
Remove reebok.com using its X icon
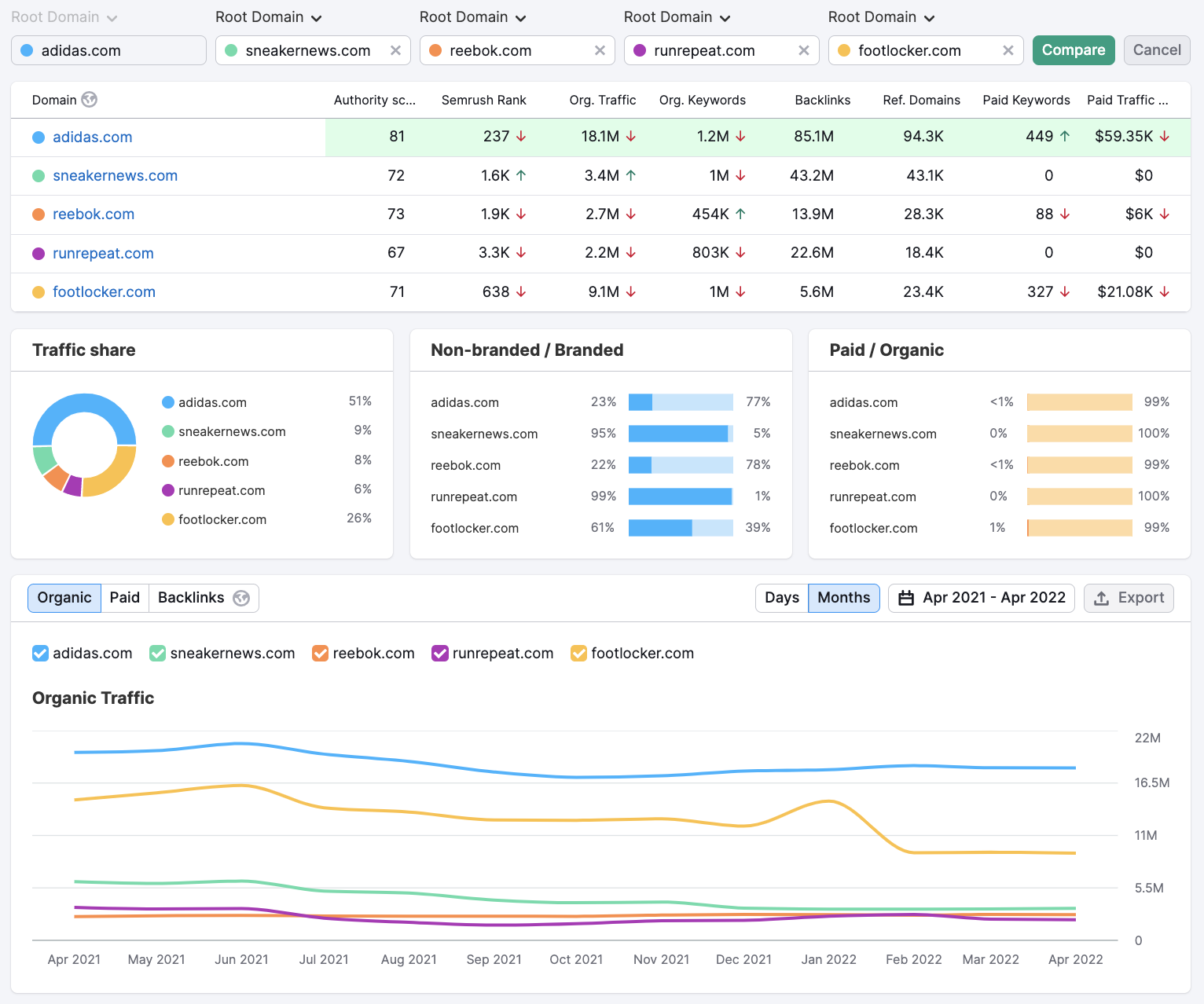pyautogui.click(x=600, y=50)
